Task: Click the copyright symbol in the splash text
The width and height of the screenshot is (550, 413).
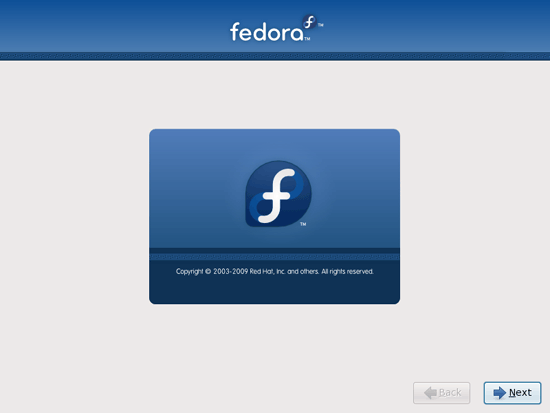Action: [208, 271]
